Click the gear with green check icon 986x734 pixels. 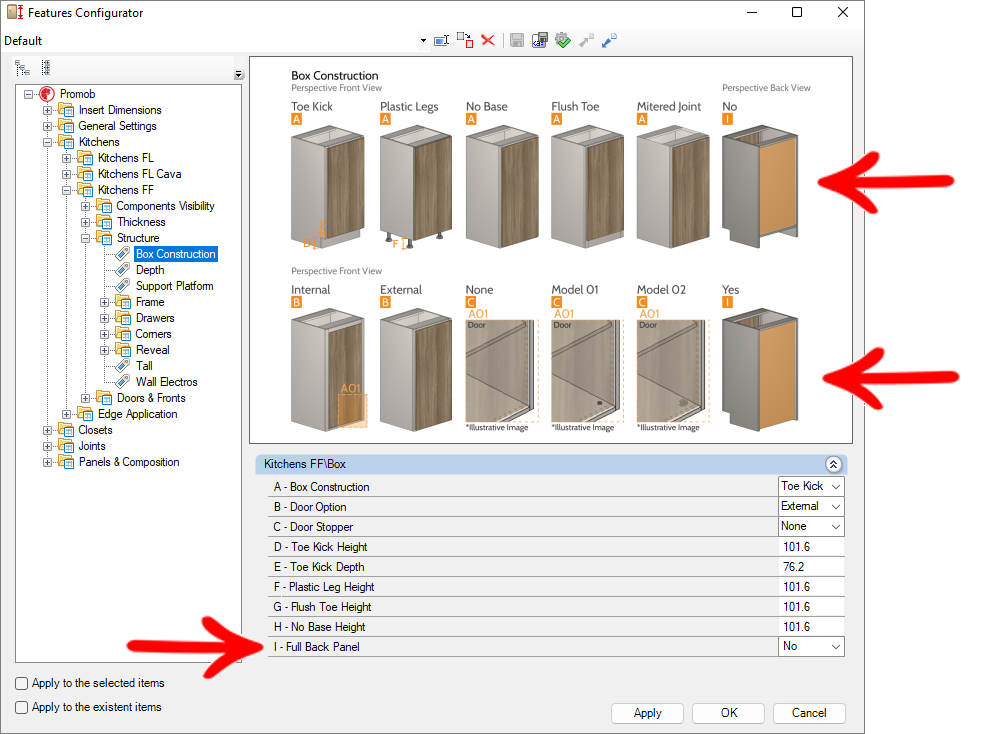click(563, 41)
